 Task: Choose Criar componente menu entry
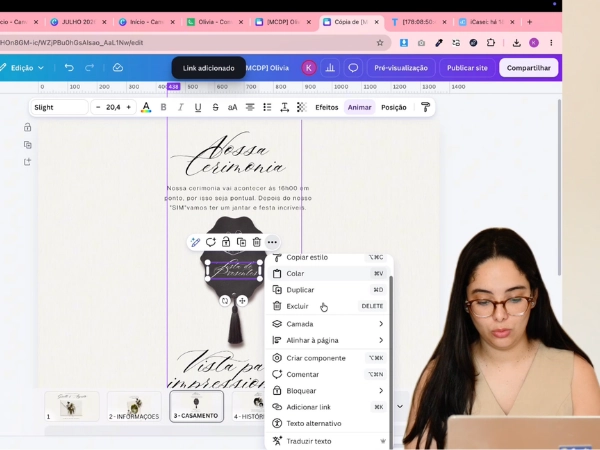[328, 358]
